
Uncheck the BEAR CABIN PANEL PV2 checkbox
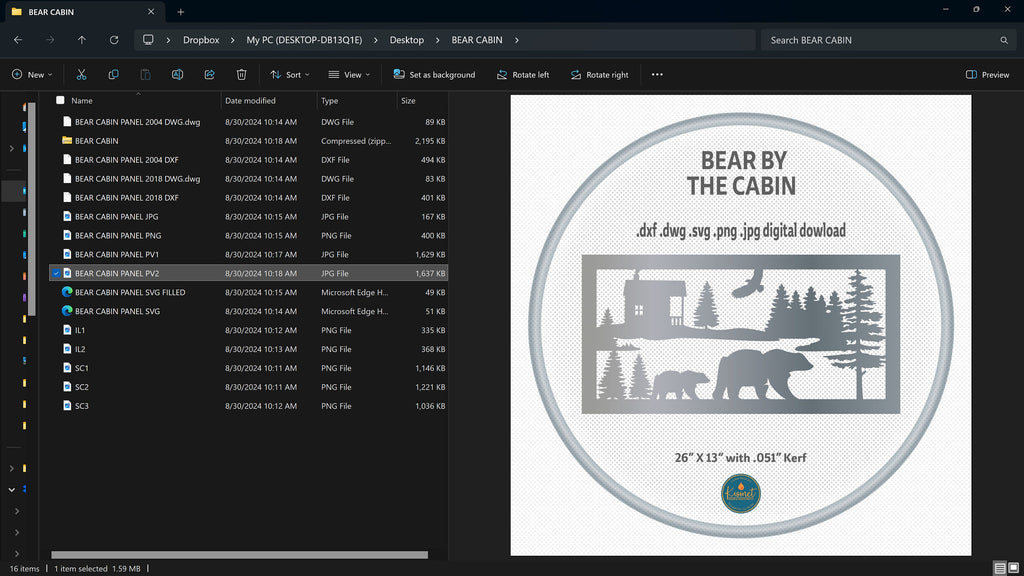pos(56,273)
